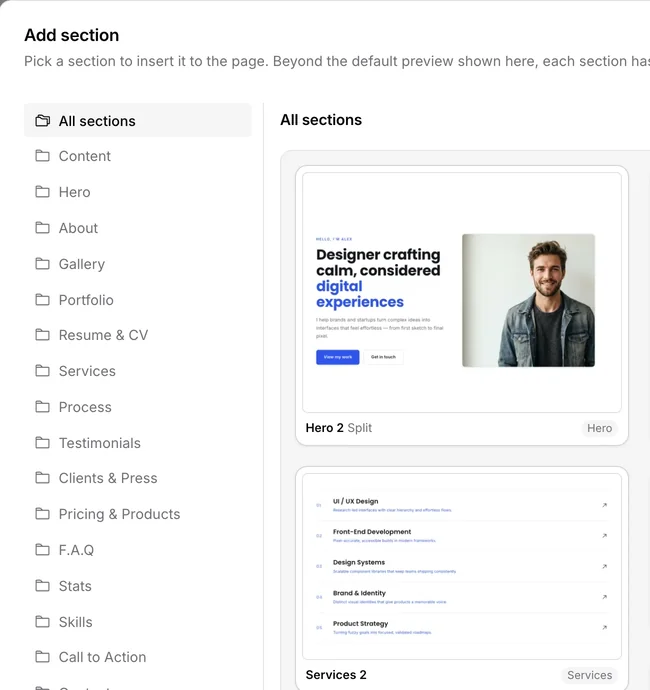Open the Portfolio category
The image size is (650, 690).
click(137, 300)
